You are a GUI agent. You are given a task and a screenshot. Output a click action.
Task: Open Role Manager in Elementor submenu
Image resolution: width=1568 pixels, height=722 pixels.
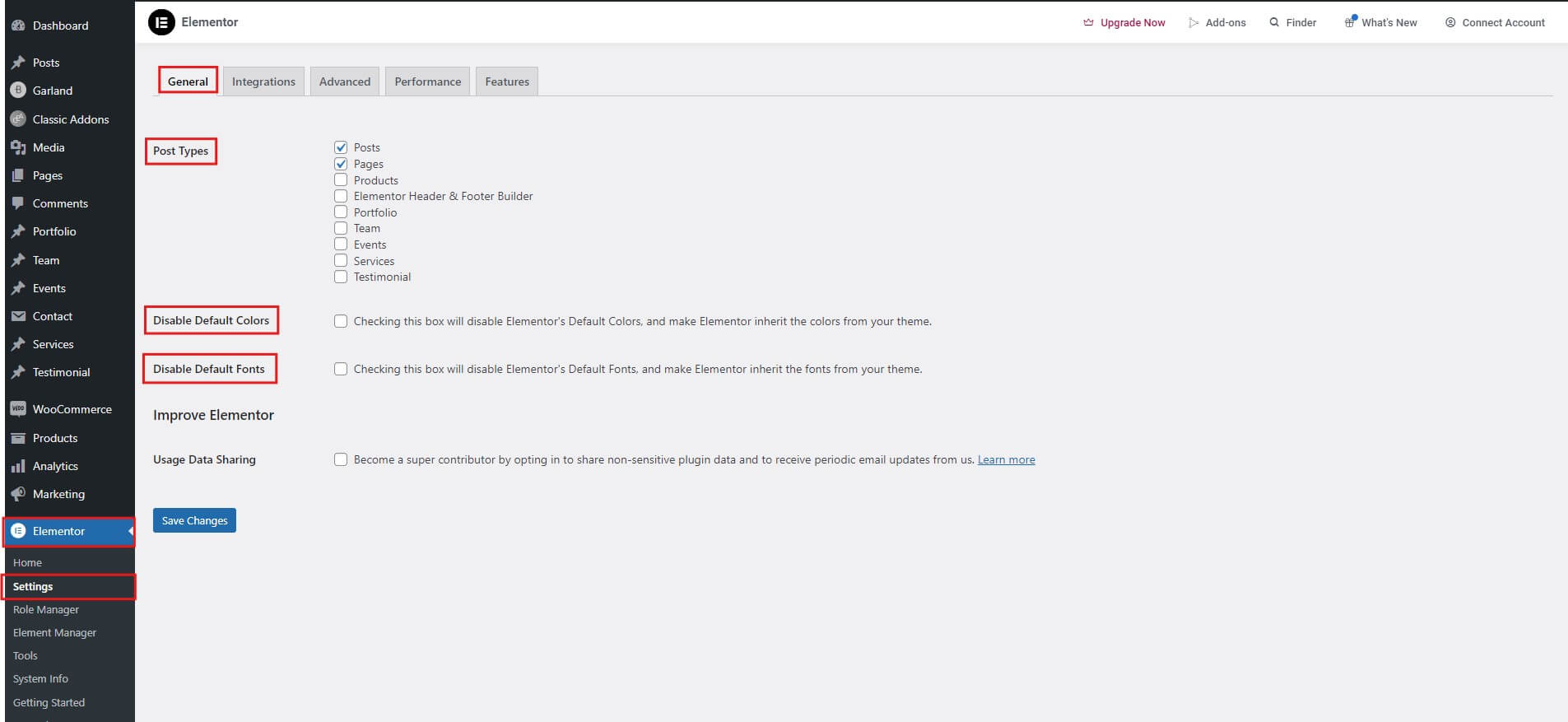click(x=46, y=609)
